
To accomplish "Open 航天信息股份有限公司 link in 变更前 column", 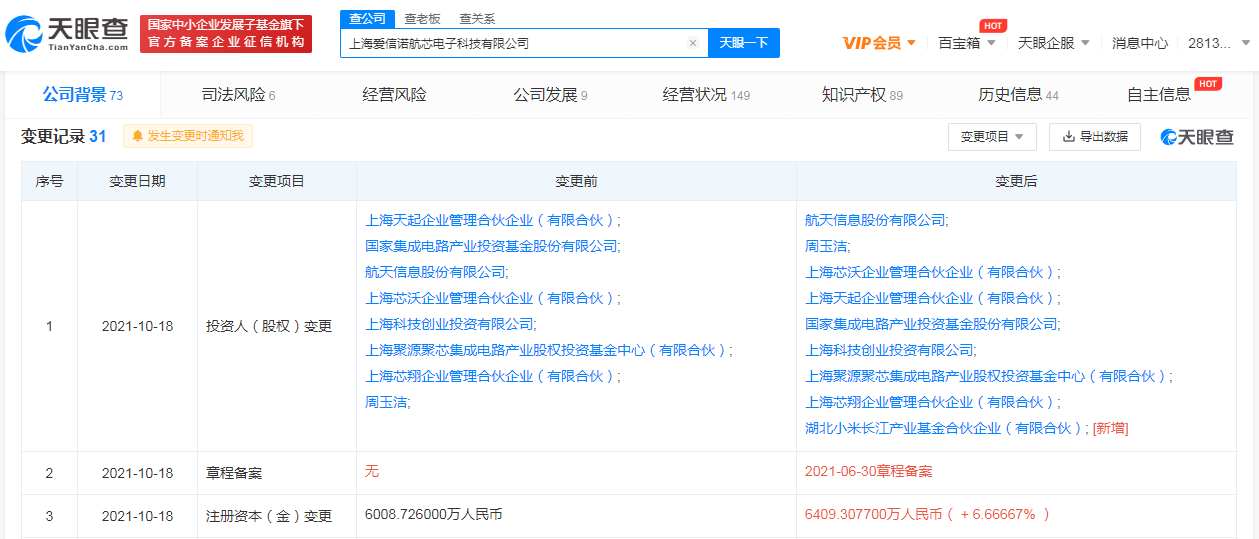I will pyautogui.click(x=436, y=272).
